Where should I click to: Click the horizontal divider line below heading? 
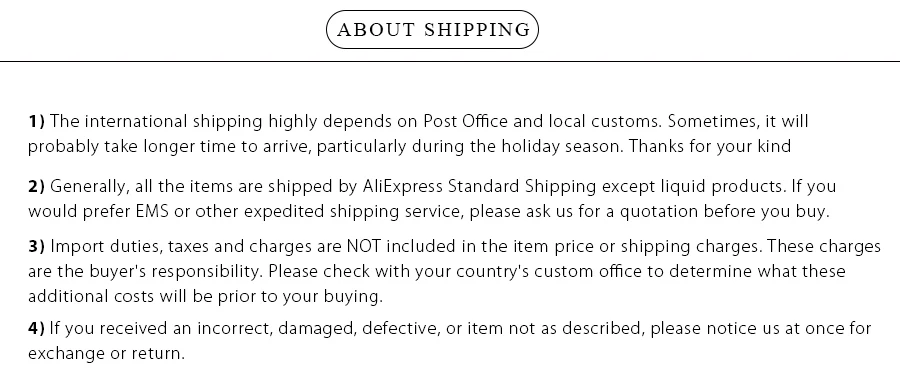pos(450,61)
